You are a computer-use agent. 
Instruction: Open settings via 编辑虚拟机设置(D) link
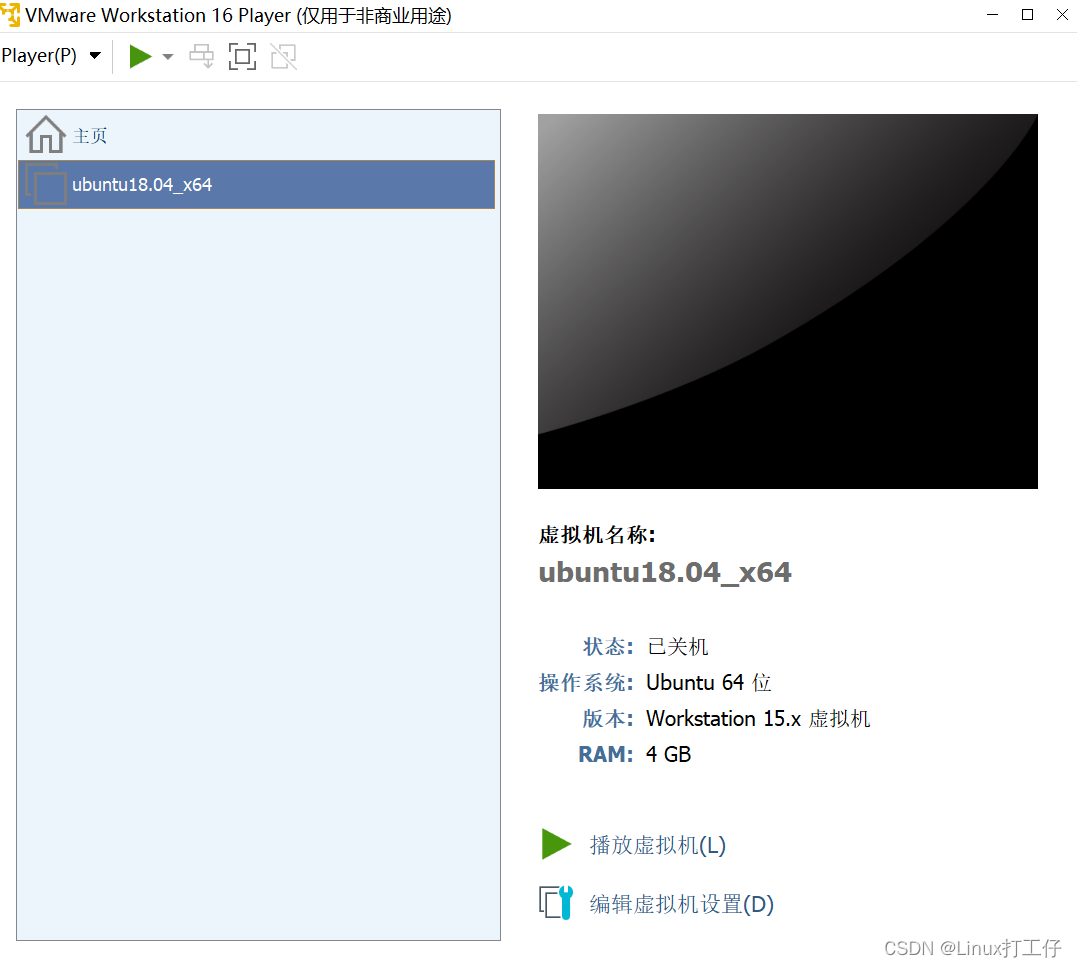tap(681, 904)
